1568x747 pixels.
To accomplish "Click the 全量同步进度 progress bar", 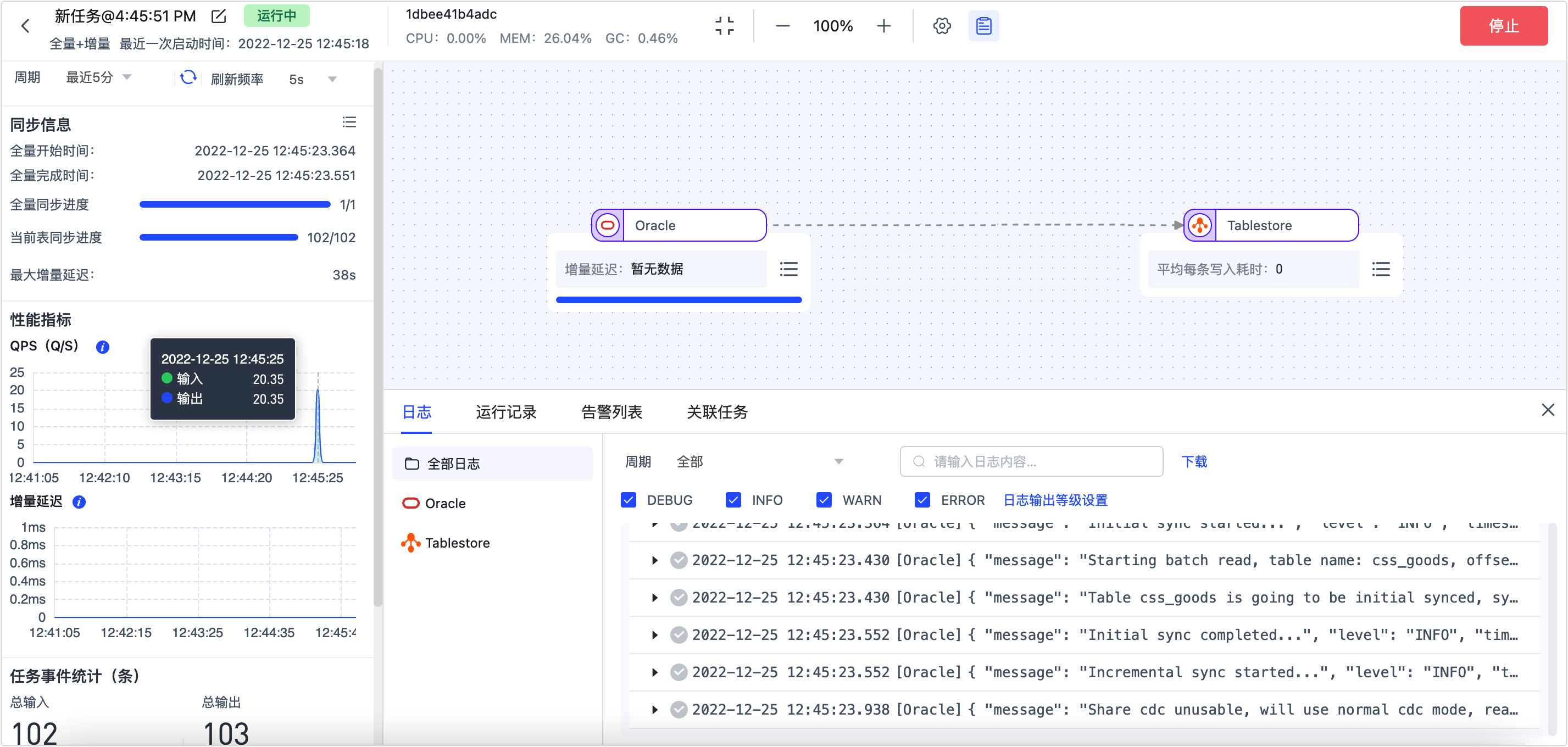I will [x=235, y=204].
